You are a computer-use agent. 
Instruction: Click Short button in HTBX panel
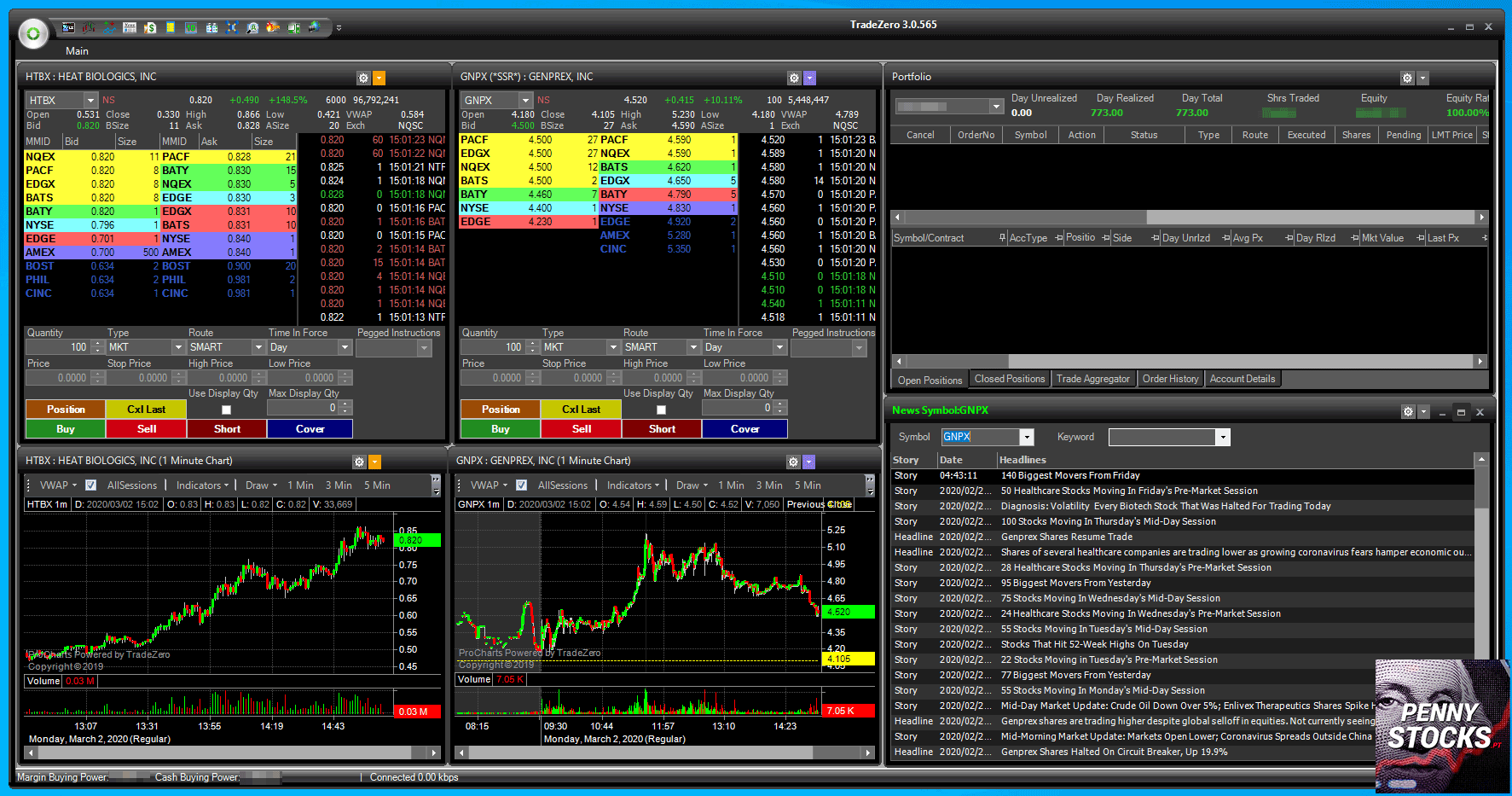click(227, 429)
